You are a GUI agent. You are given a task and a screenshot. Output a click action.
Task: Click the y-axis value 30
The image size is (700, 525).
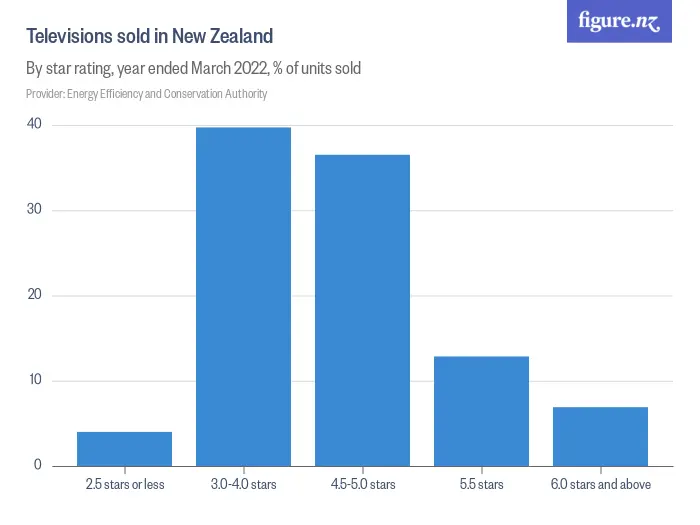(35, 210)
